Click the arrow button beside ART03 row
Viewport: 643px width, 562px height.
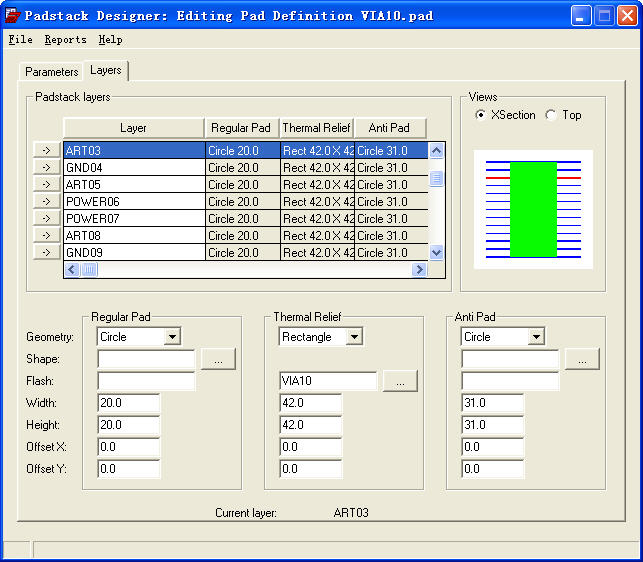(46, 150)
